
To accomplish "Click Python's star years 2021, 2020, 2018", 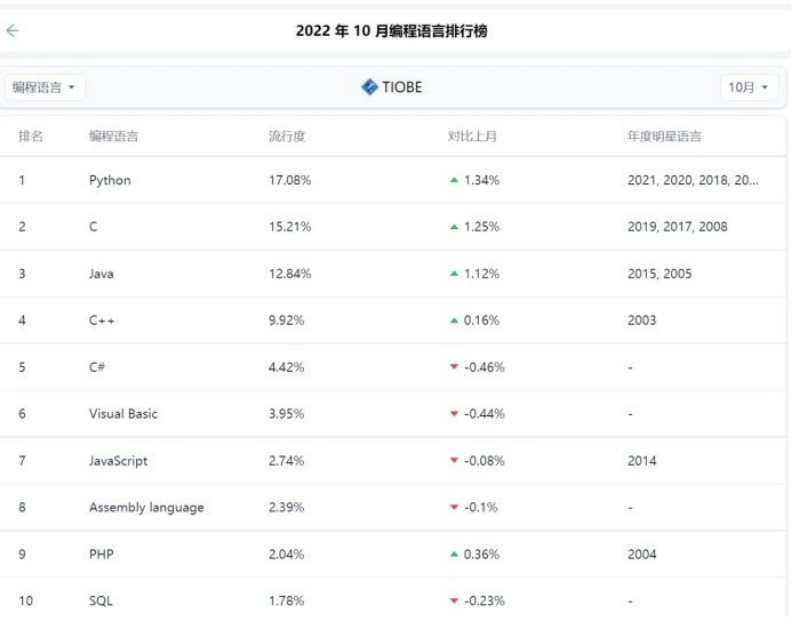I will click(693, 180).
